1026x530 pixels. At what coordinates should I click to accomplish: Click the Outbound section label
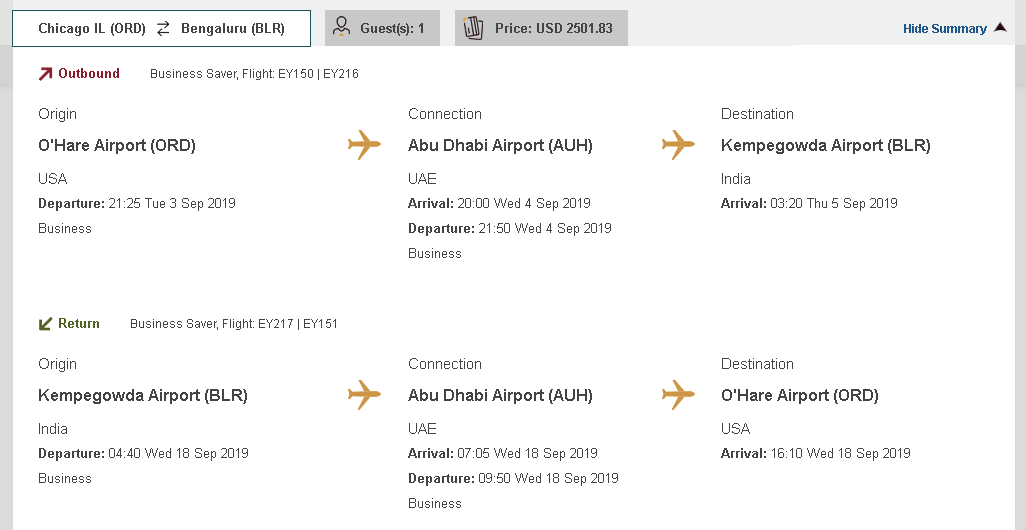(89, 73)
